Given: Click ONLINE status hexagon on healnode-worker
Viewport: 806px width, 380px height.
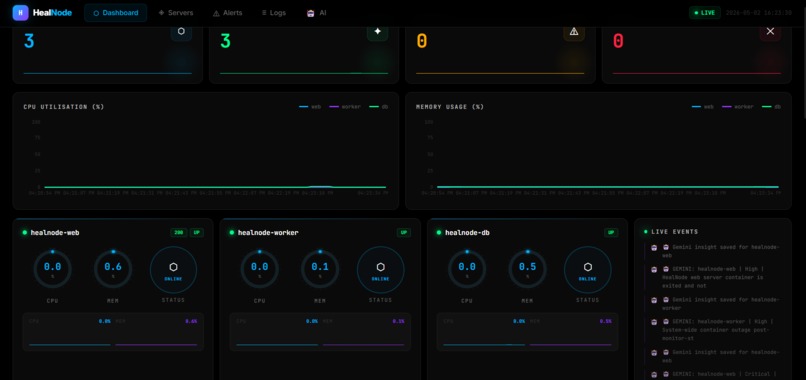Looking at the screenshot, I should point(380,270).
